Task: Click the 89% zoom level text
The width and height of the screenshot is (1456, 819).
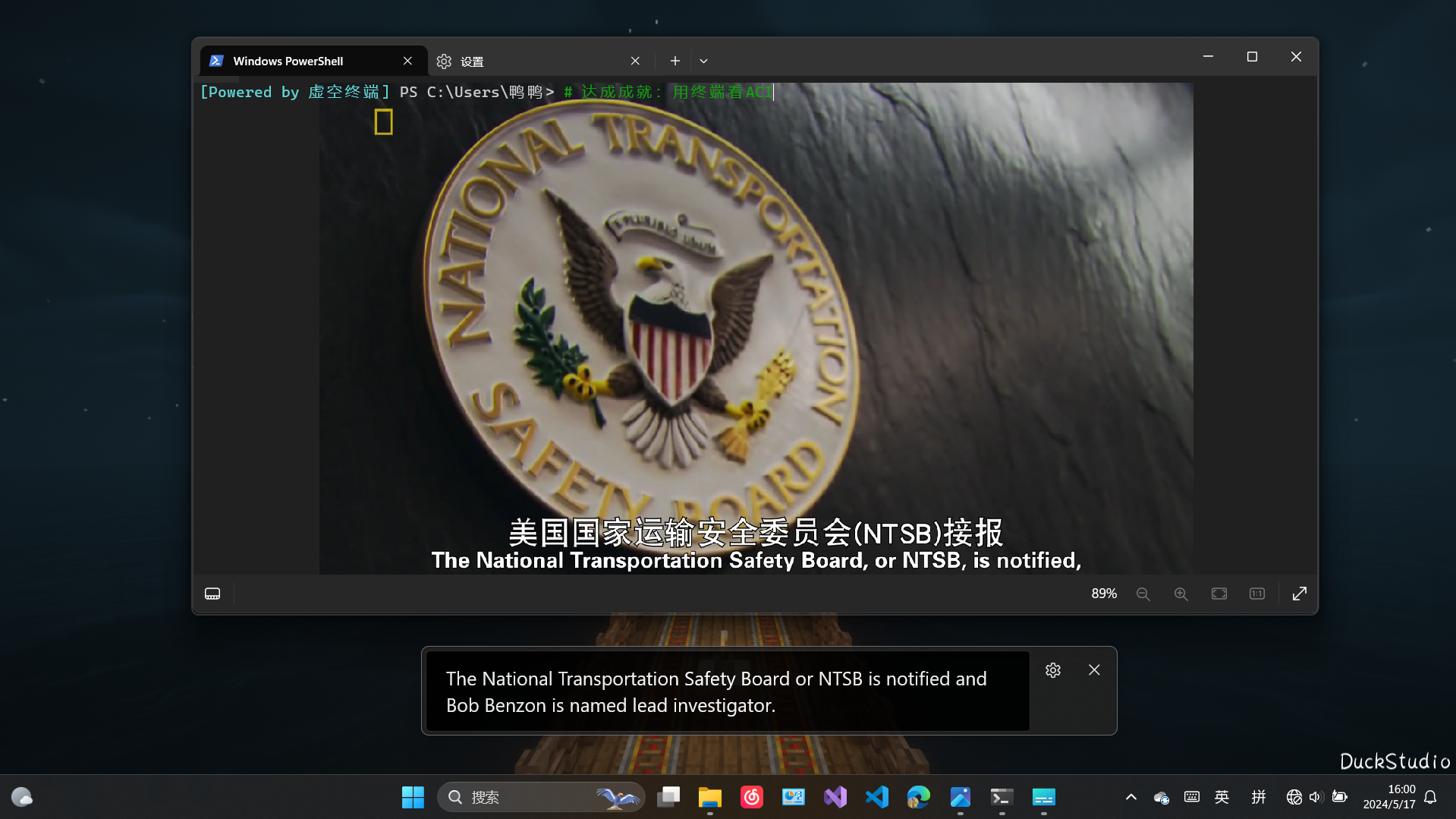Action: 1104,594
